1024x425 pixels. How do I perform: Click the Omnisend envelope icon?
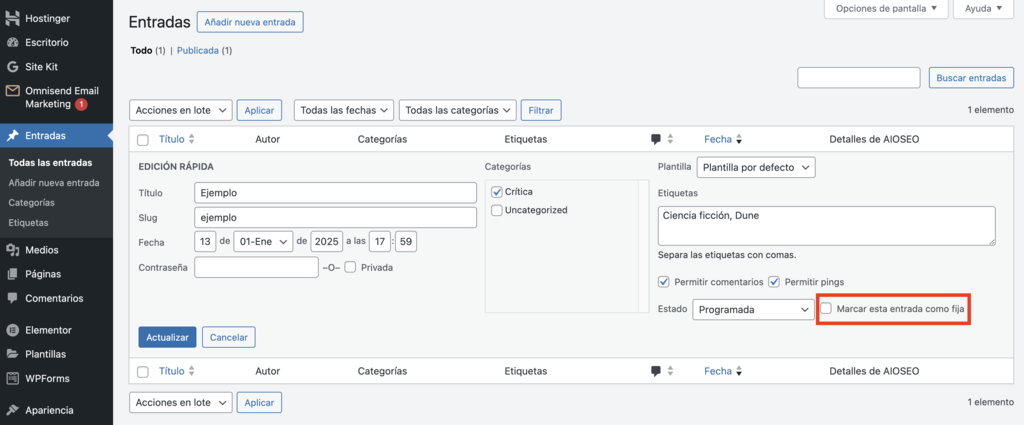(12, 91)
